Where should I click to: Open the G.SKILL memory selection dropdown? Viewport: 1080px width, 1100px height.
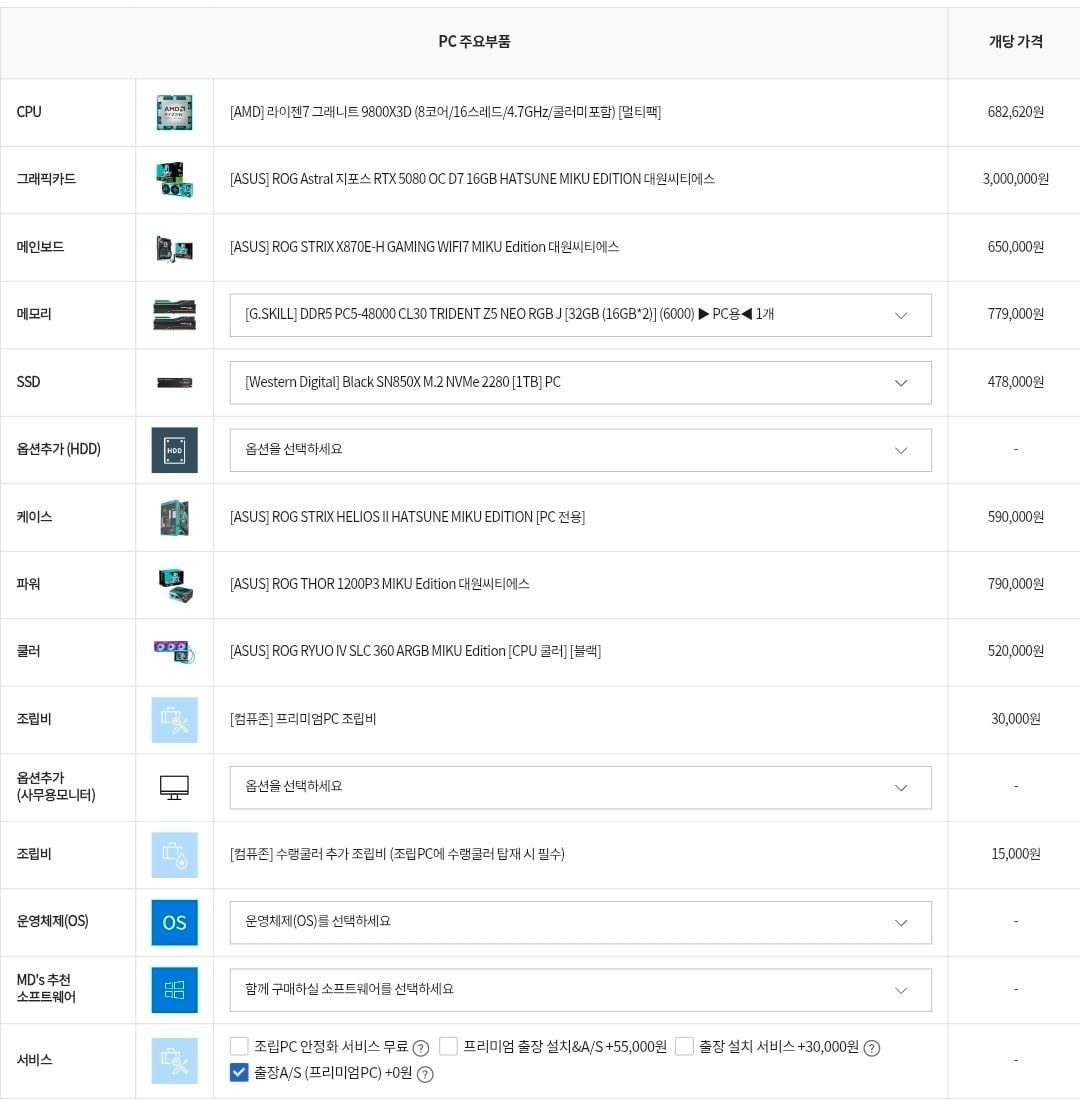click(580, 315)
